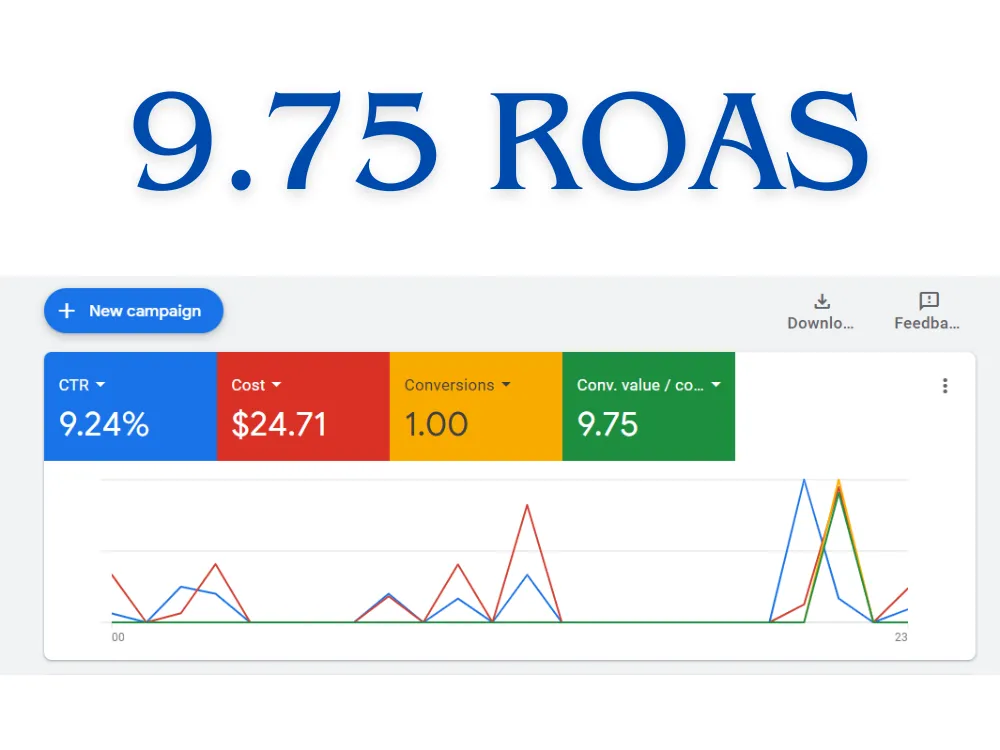Click the 00 axis label
This screenshot has height=750, width=1000.
coord(118,637)
